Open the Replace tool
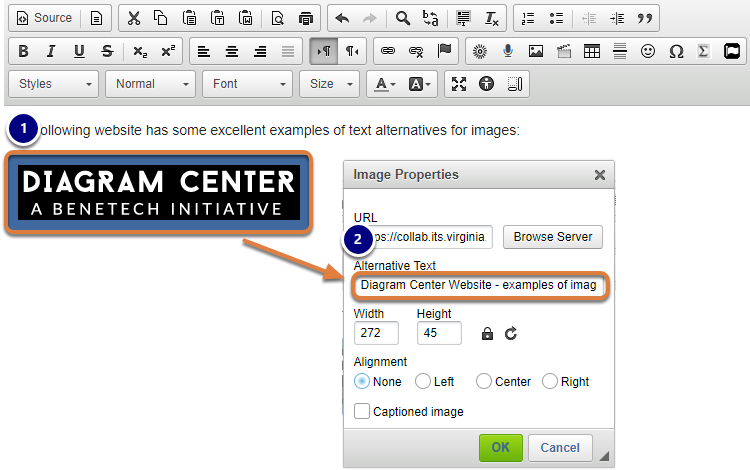The height and width of the screenshot is (470, 750). click(x=430, y=18)
